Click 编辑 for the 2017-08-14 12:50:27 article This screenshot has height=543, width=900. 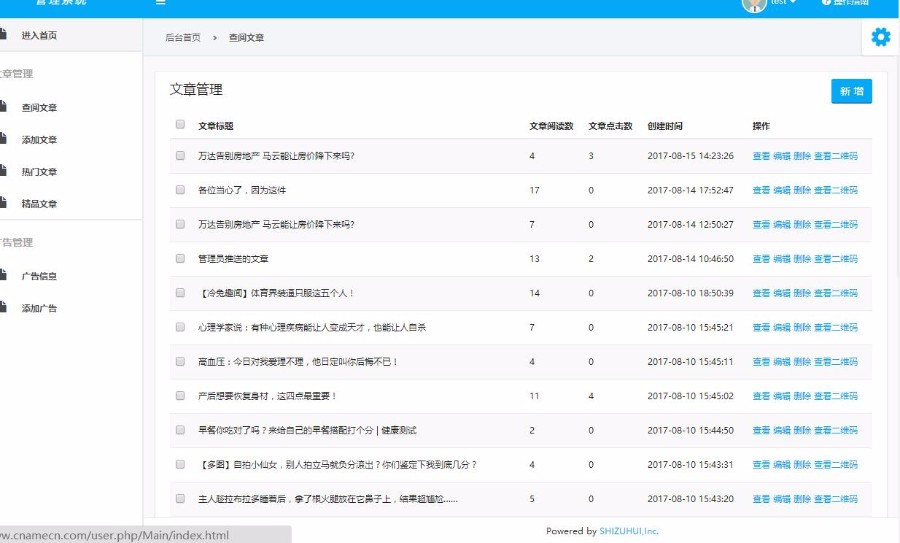pos(782,224)
